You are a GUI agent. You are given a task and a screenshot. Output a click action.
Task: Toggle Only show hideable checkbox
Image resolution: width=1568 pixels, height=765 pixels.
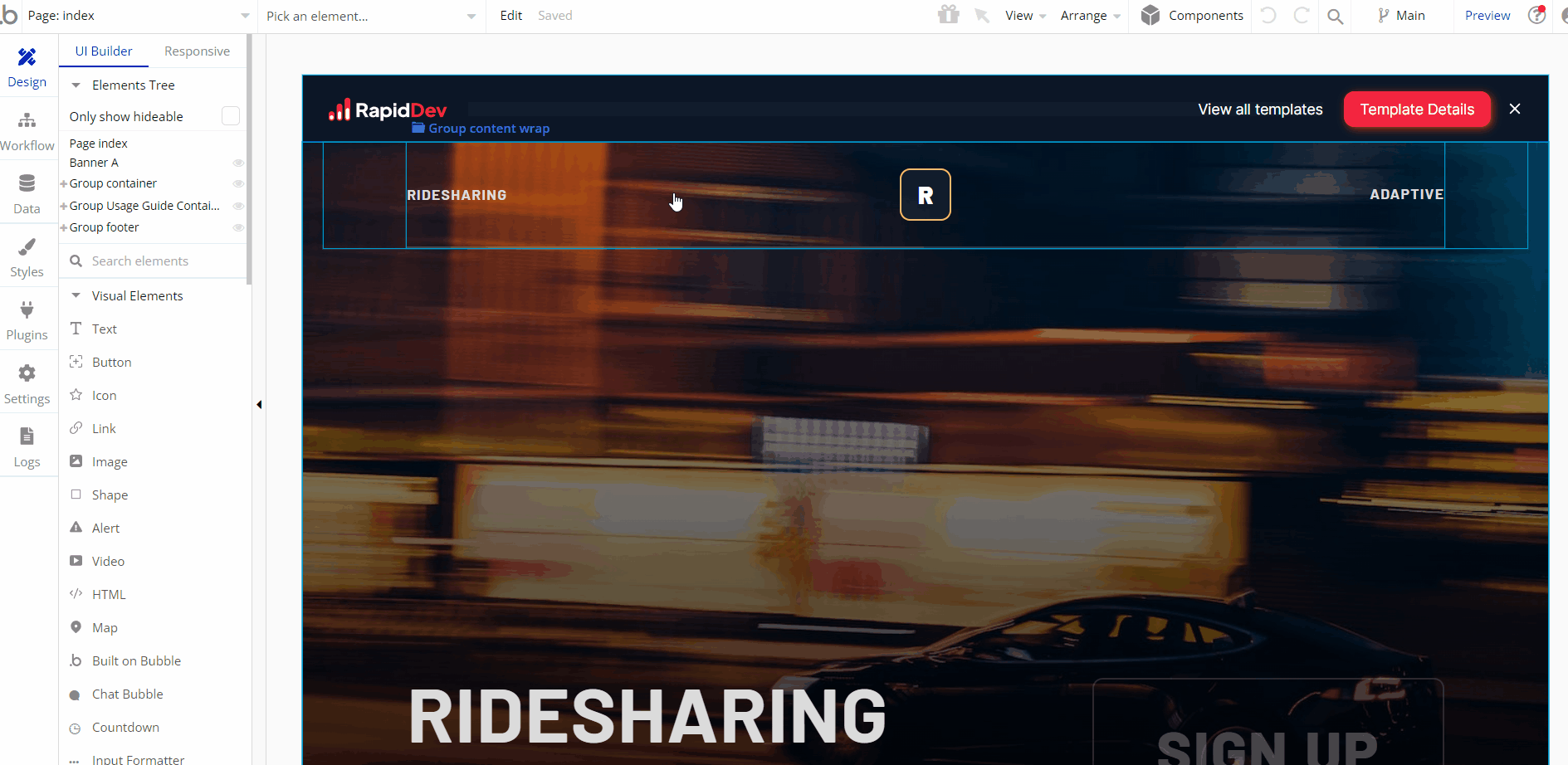pyautogui.click(x=231, y=116)
